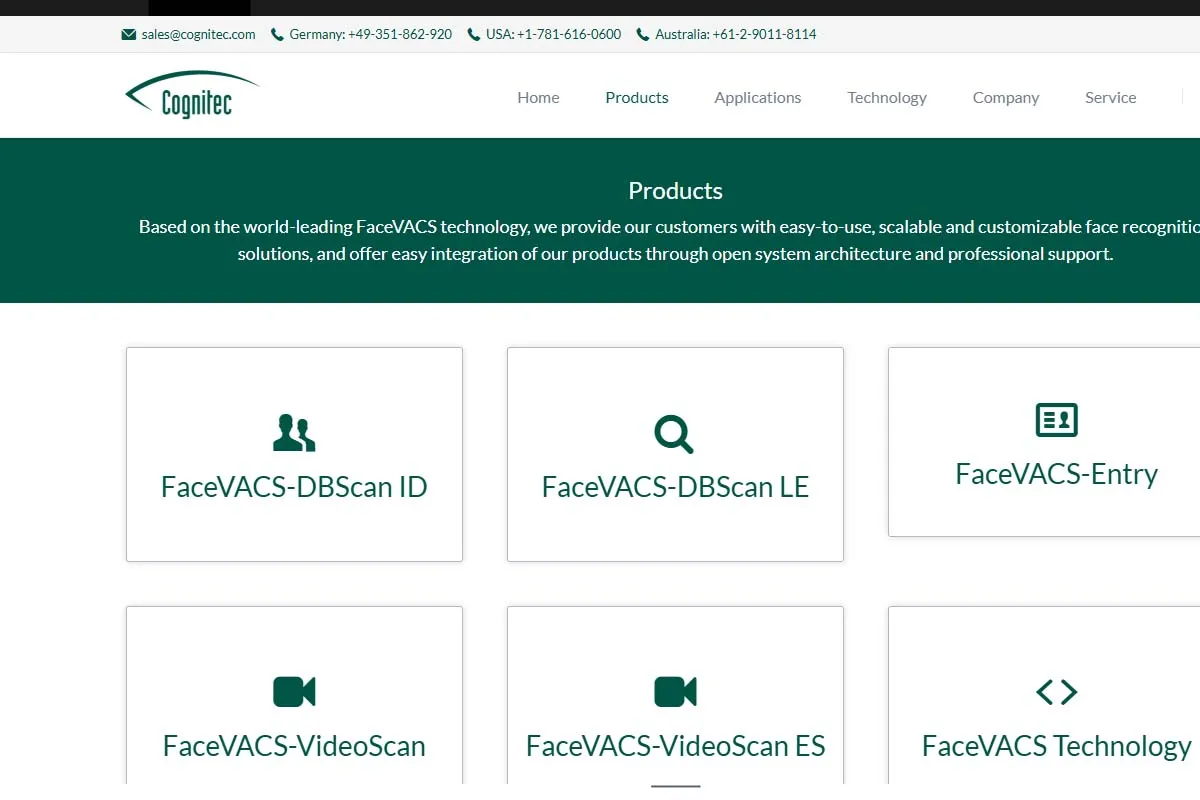The height and width of the screenshot is (800, 1200).
Task: Open the FaceVACS-VideoScan ES title
Action: tap(676, 746)
